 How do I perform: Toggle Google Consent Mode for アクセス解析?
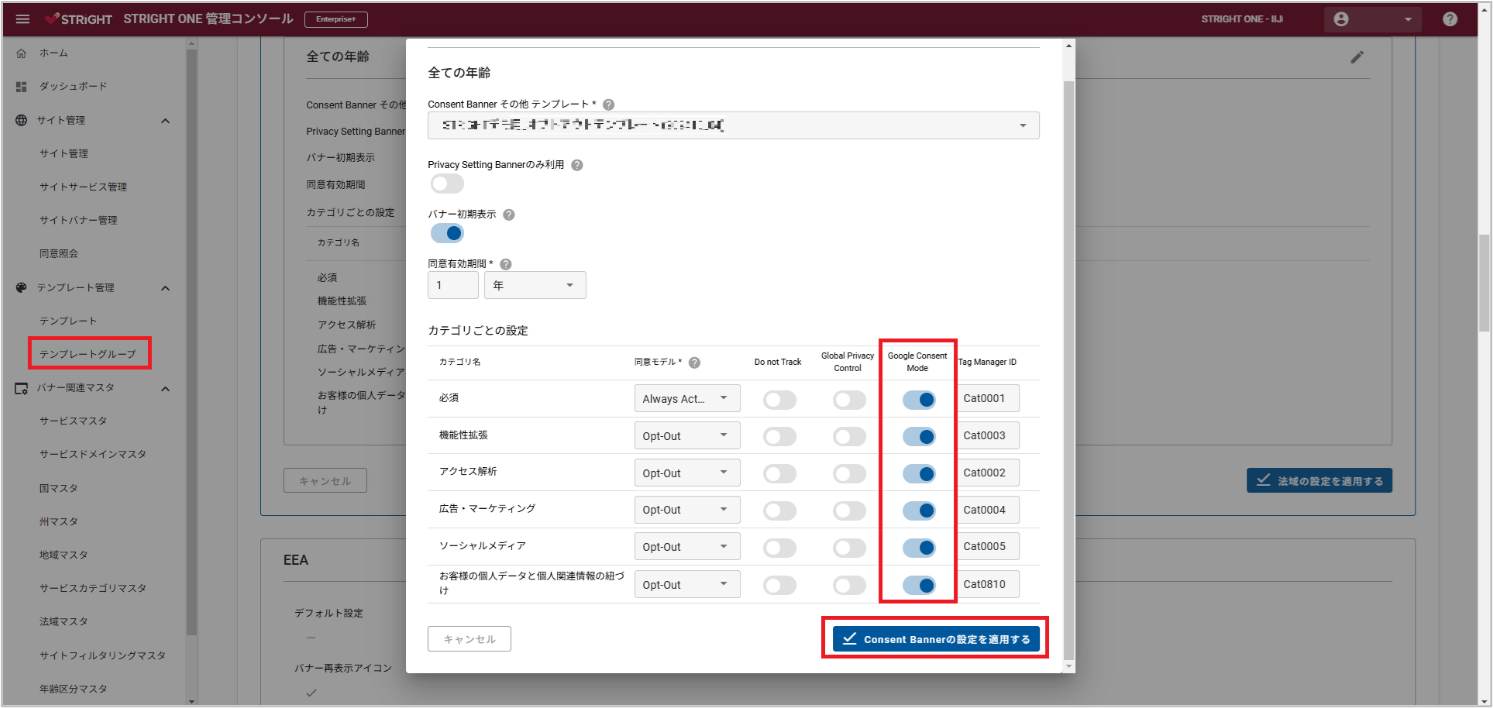[918, 473]
